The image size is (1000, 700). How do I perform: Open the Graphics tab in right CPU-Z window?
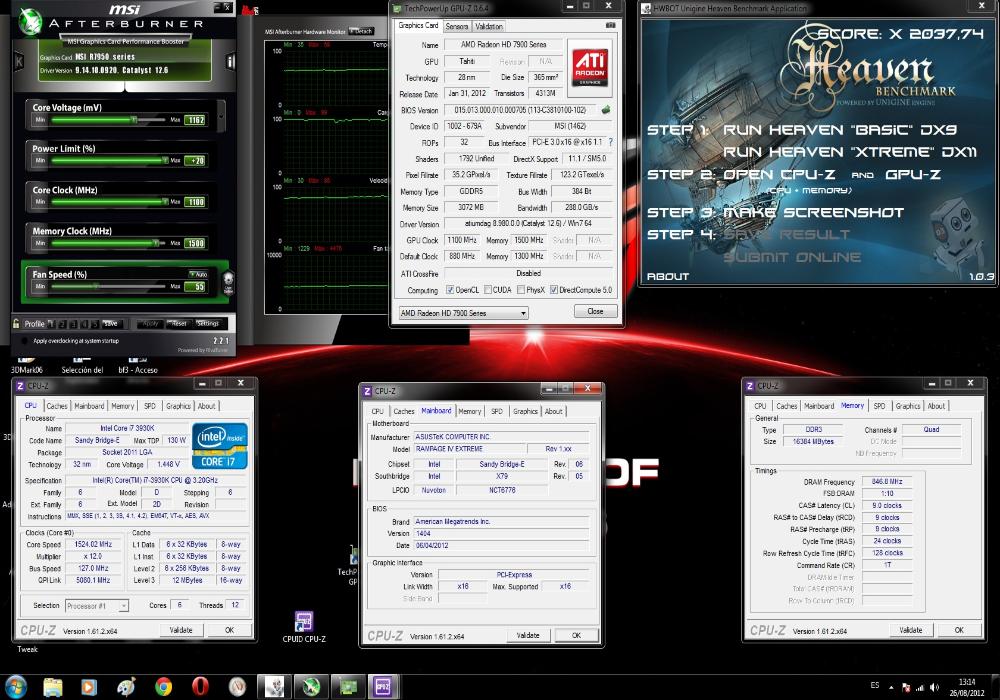click(x=908, y=406)
